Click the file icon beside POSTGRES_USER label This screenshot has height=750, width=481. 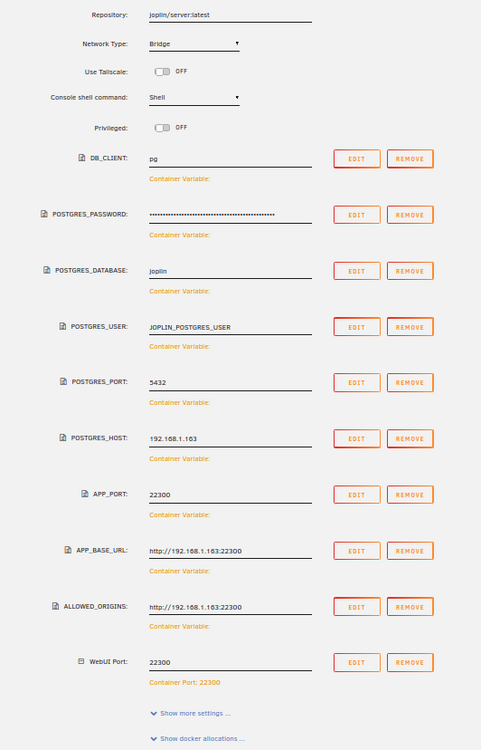tap(63, 326)
